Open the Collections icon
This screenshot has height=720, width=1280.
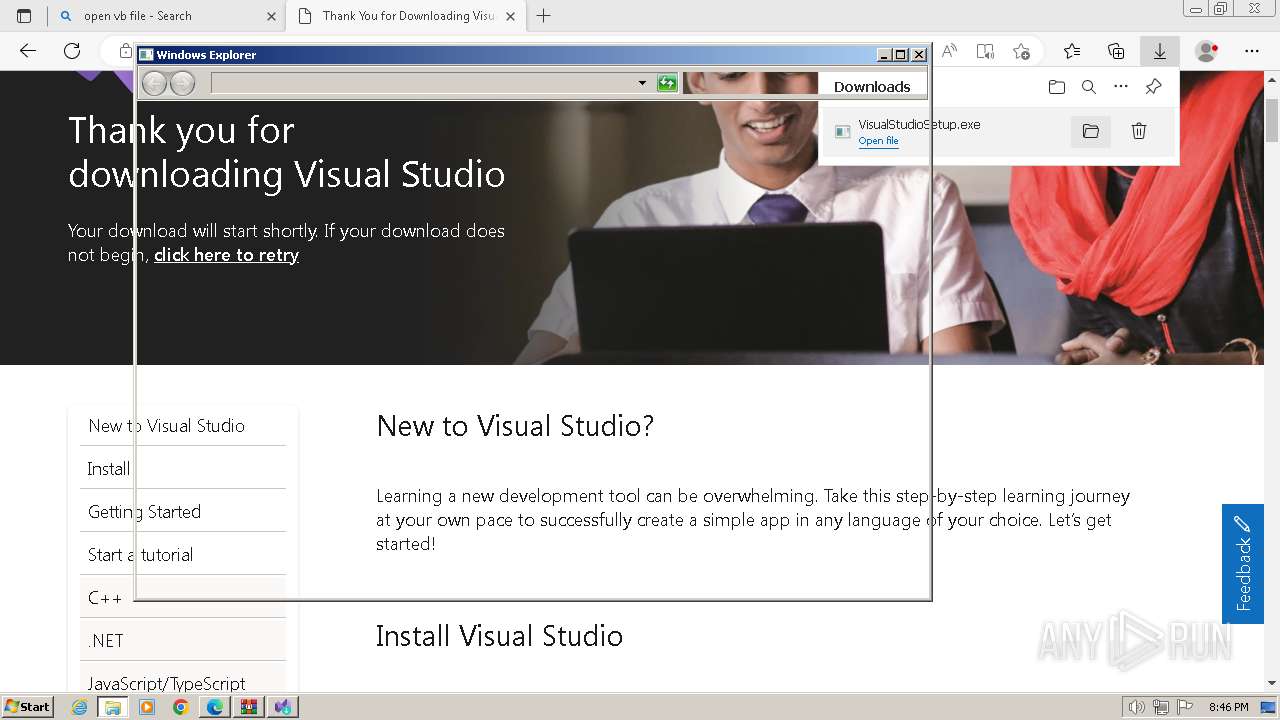click(1116, 51)
